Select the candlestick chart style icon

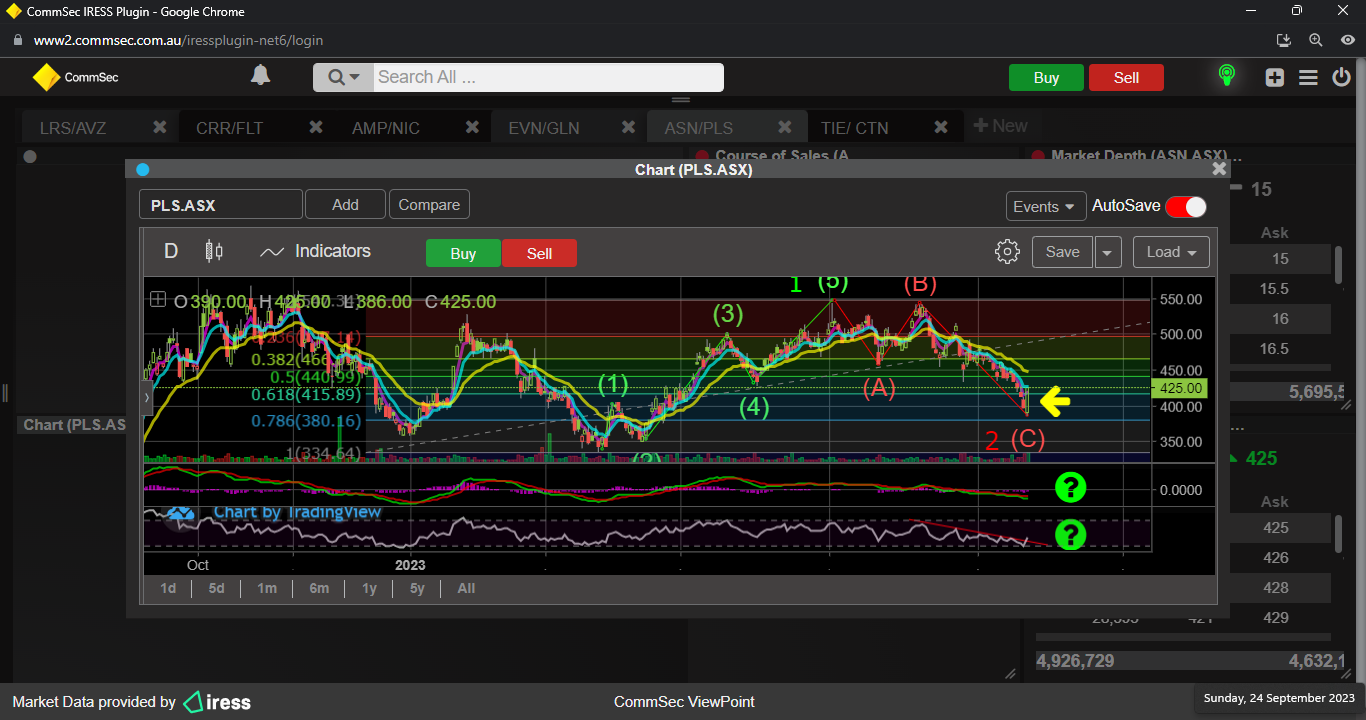click(x=214, y=252)
